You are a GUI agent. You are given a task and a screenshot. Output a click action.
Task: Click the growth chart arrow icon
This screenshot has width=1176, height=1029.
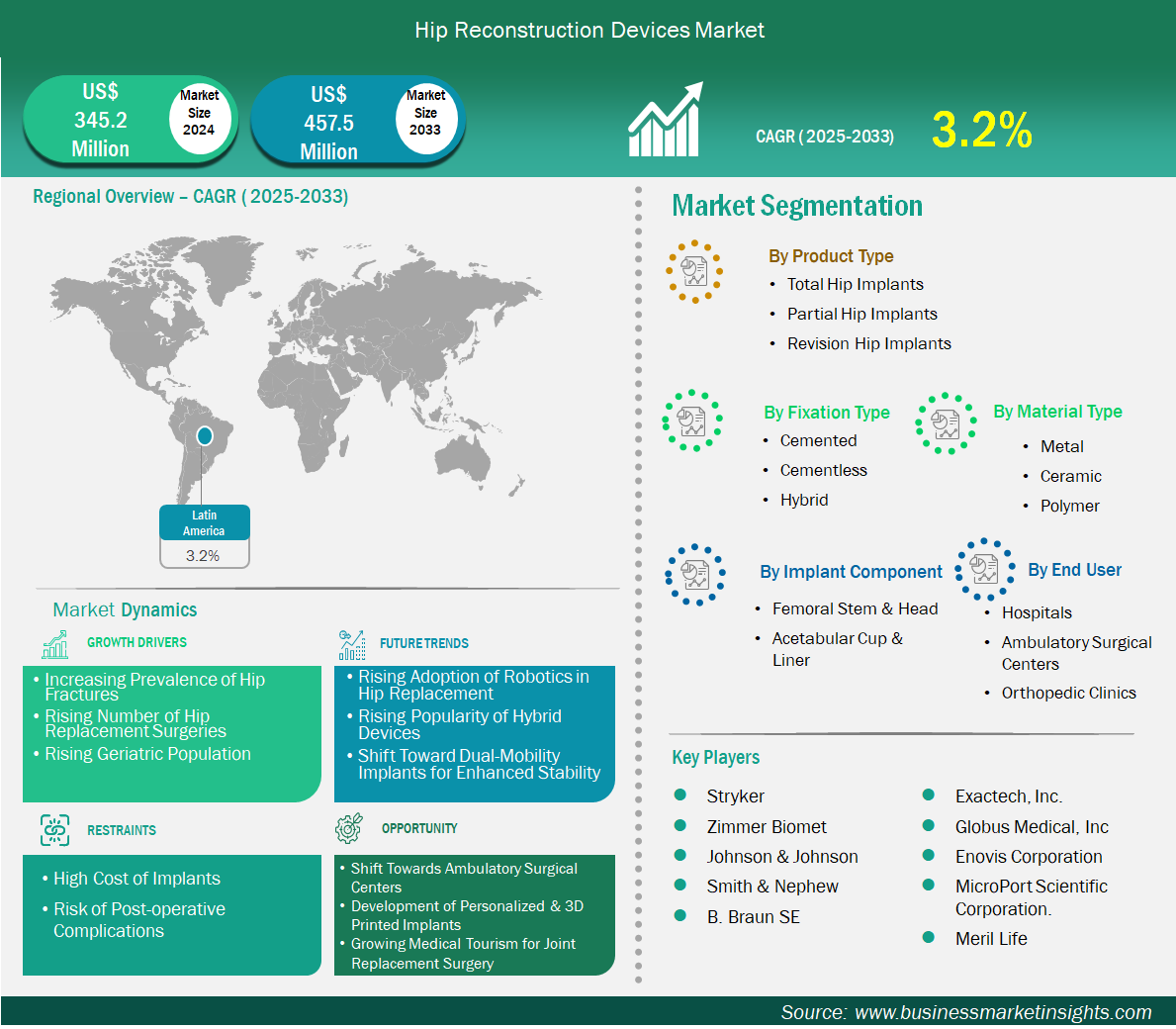pyautogui.click(x=665, y=121)
